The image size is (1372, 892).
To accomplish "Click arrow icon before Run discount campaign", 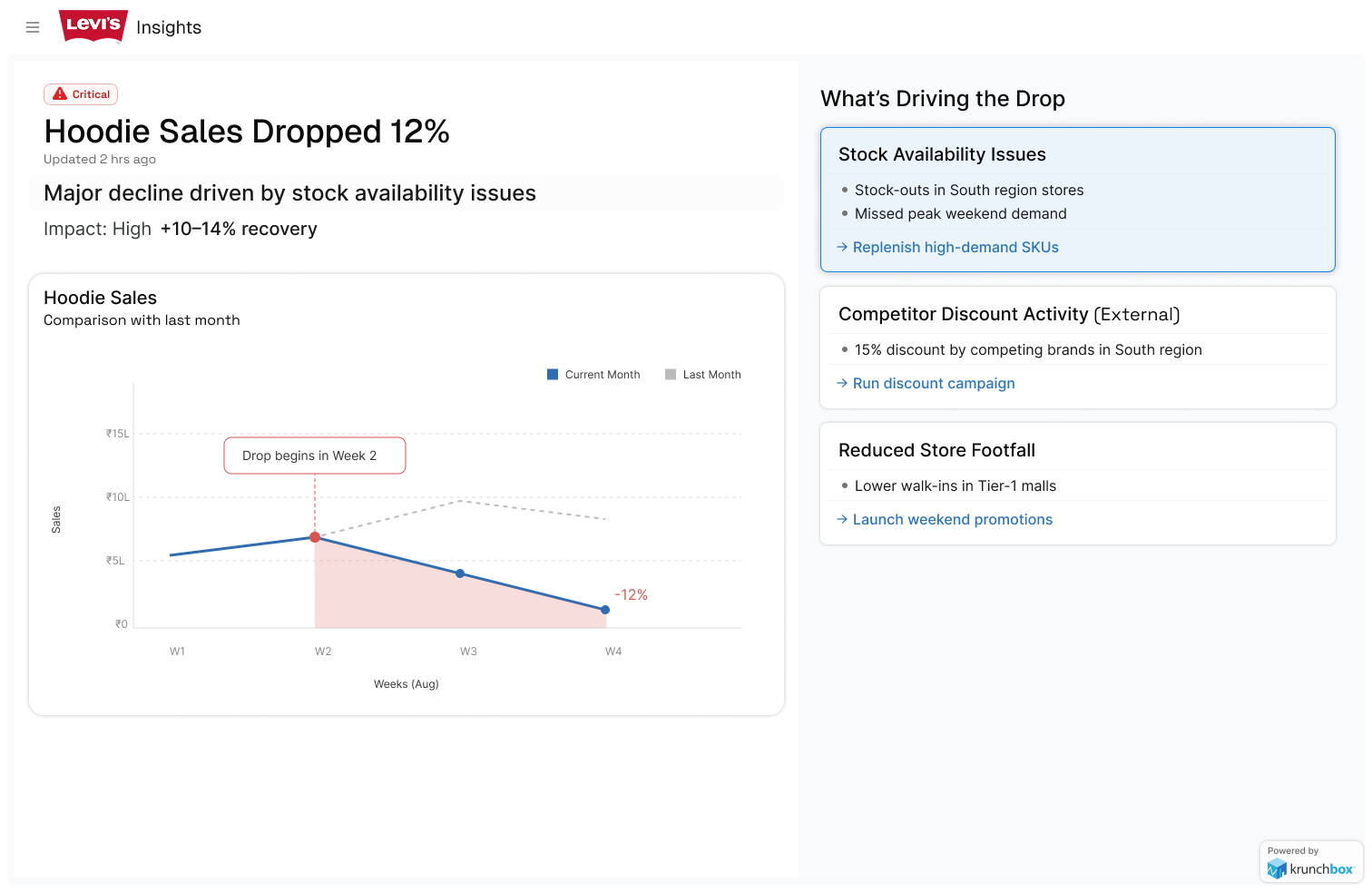I will click(842, 383).
